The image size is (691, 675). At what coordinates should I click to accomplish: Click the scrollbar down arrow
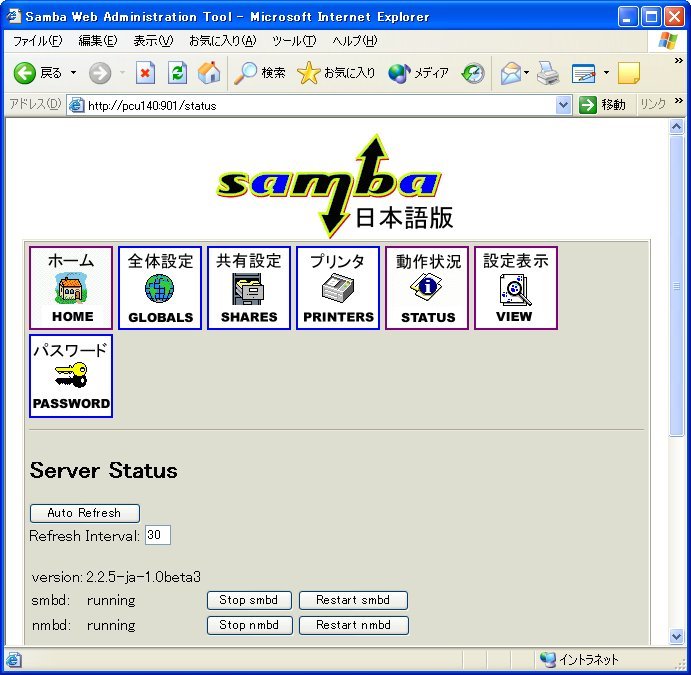pyautogui.click(x=676, y=636)
